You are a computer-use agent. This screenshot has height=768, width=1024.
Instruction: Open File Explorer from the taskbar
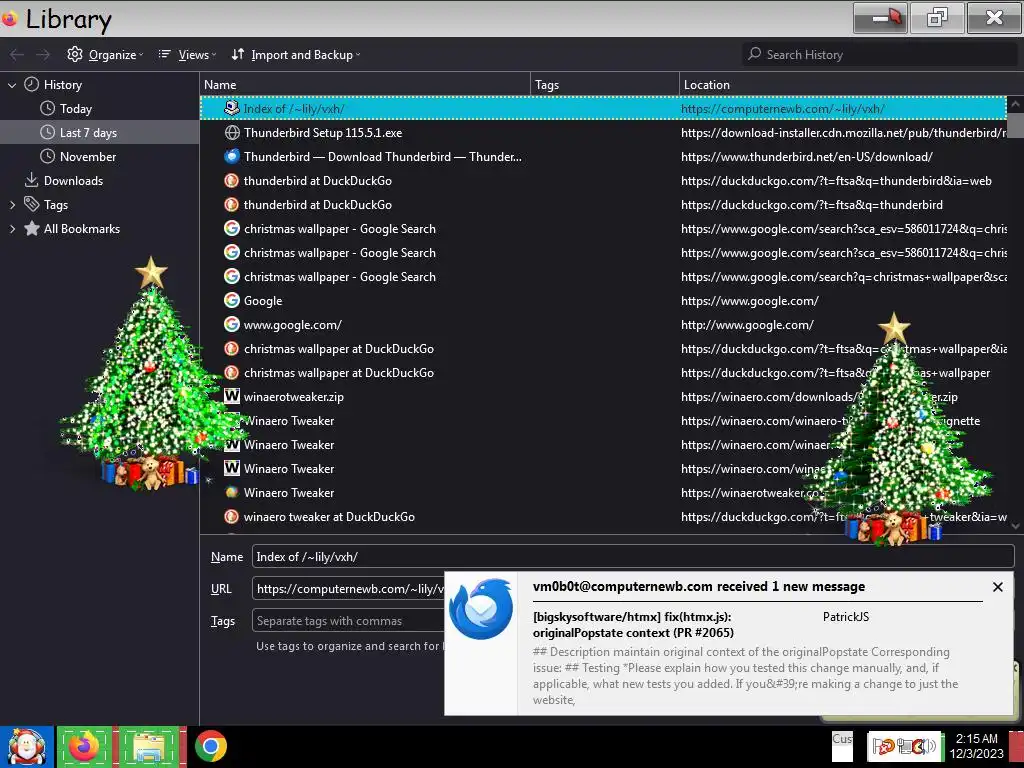tap(150, 747)
